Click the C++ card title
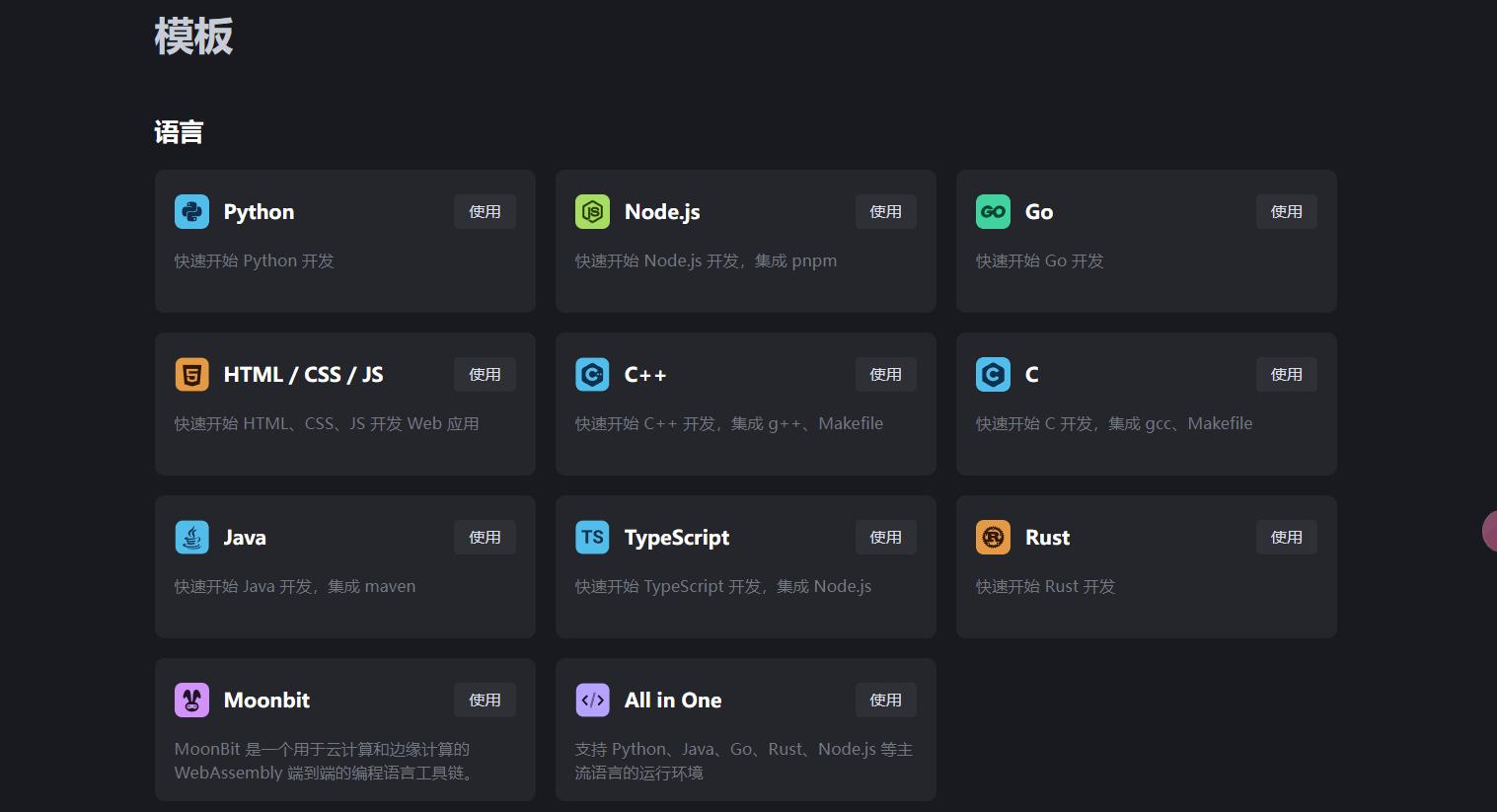Image resolution: width=1497 pixels, height=812 pixels. pyautogui.click(x=645, y=375)
